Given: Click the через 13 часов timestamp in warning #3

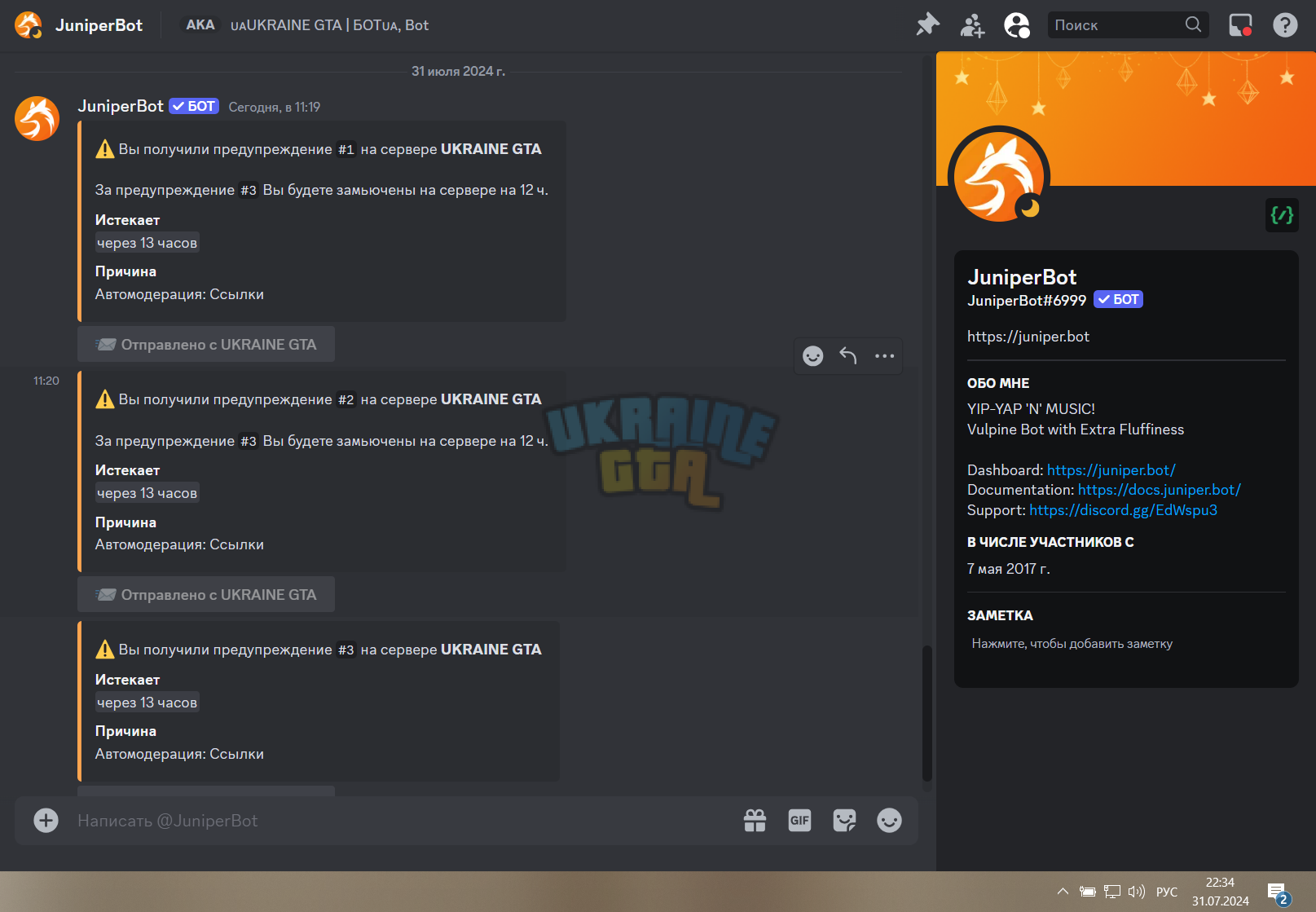Looking at the screenshot, I should [147, 703].
